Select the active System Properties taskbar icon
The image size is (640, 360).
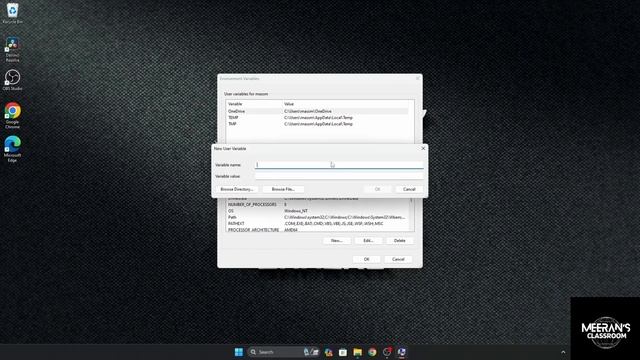pos(402,352)
